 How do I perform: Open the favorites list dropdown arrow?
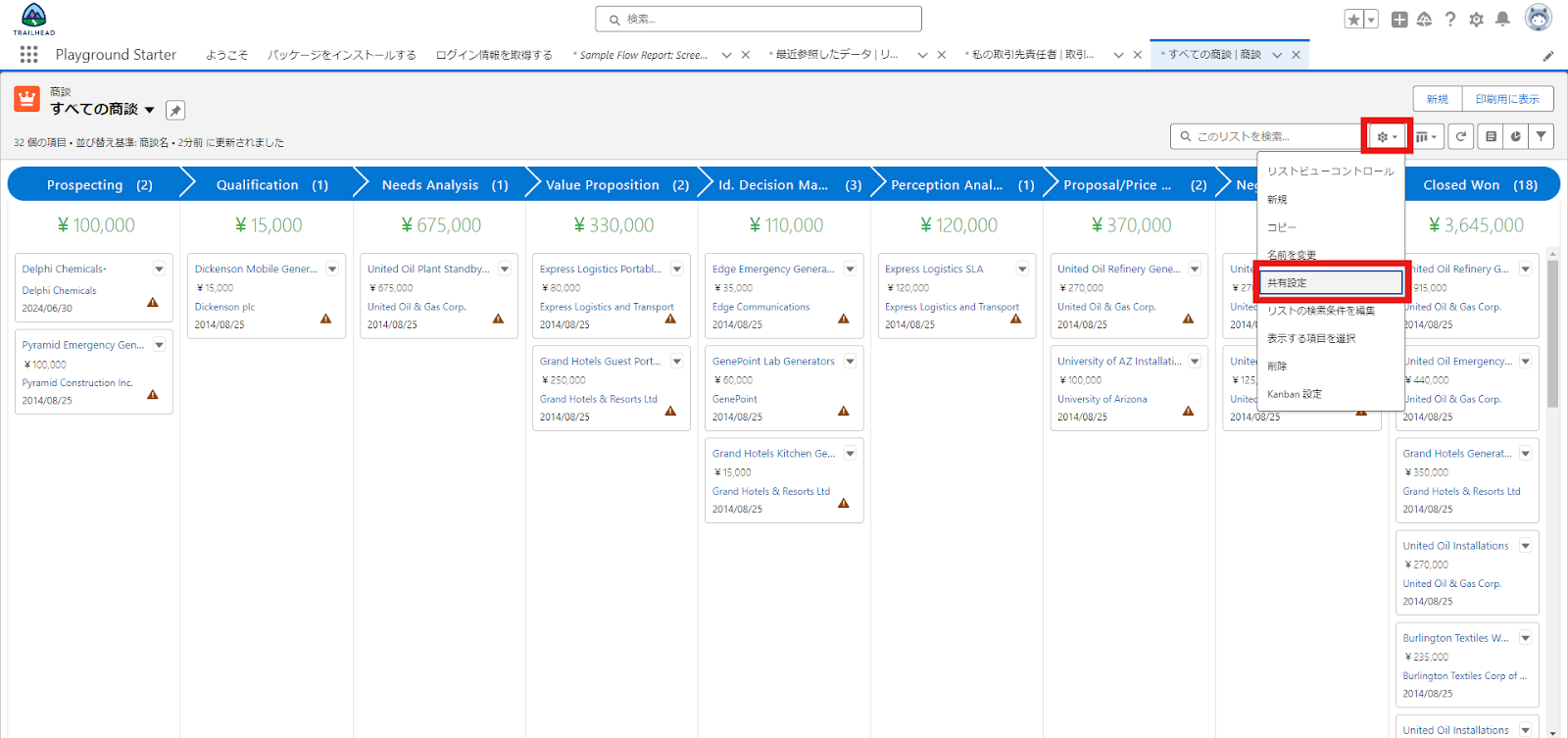(x=1371, y=20)
